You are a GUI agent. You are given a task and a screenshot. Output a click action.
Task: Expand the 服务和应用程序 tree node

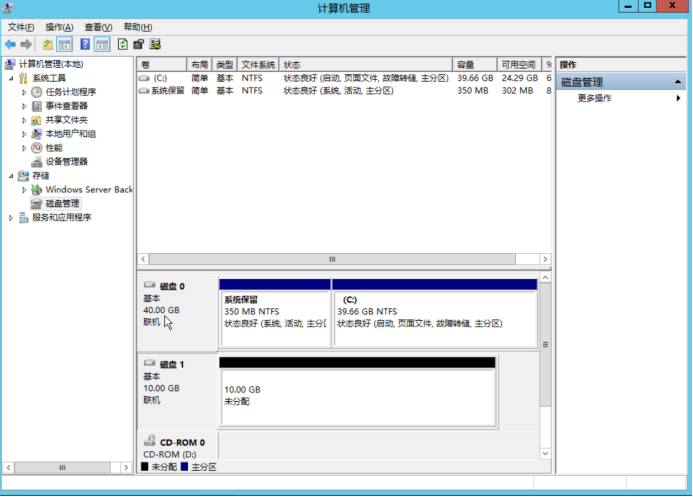(11, 217)
